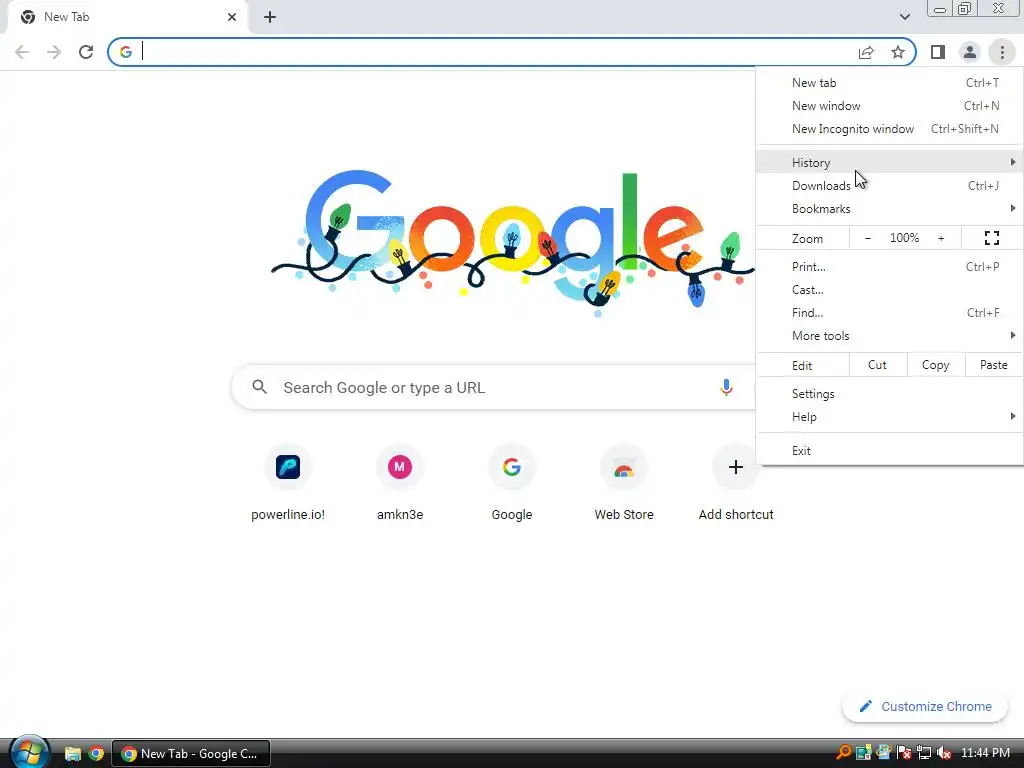
Task: Click the voice search microphone icon
Action: tap(726, 387)
